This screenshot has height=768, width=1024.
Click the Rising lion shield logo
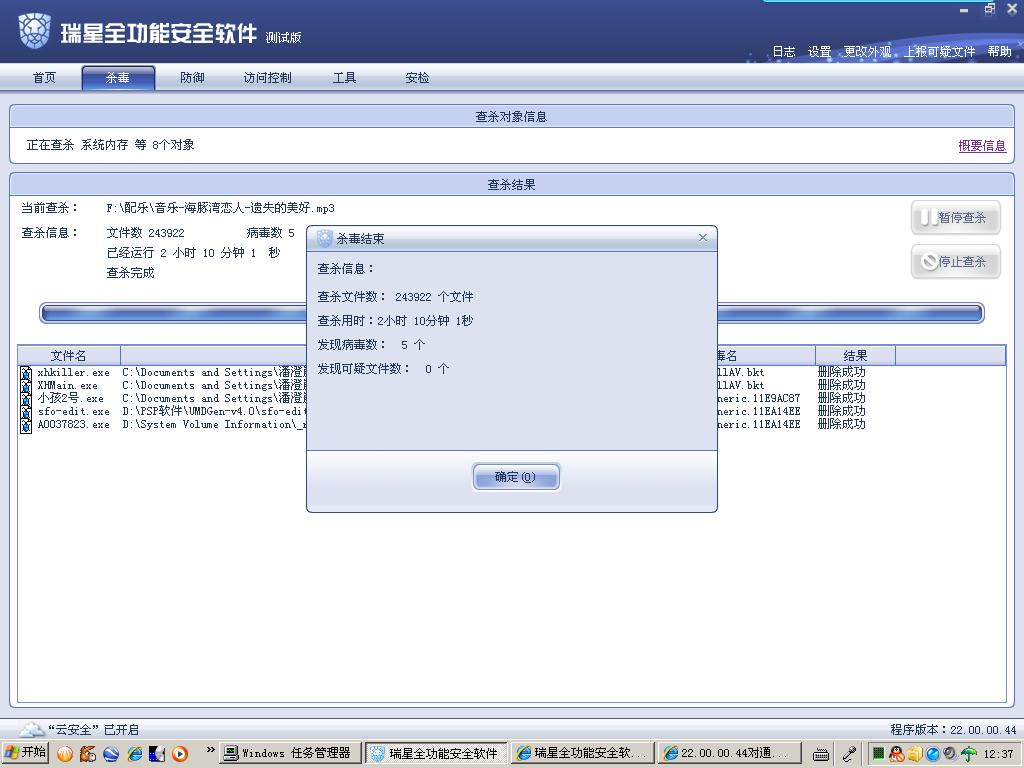coord(34,31)
